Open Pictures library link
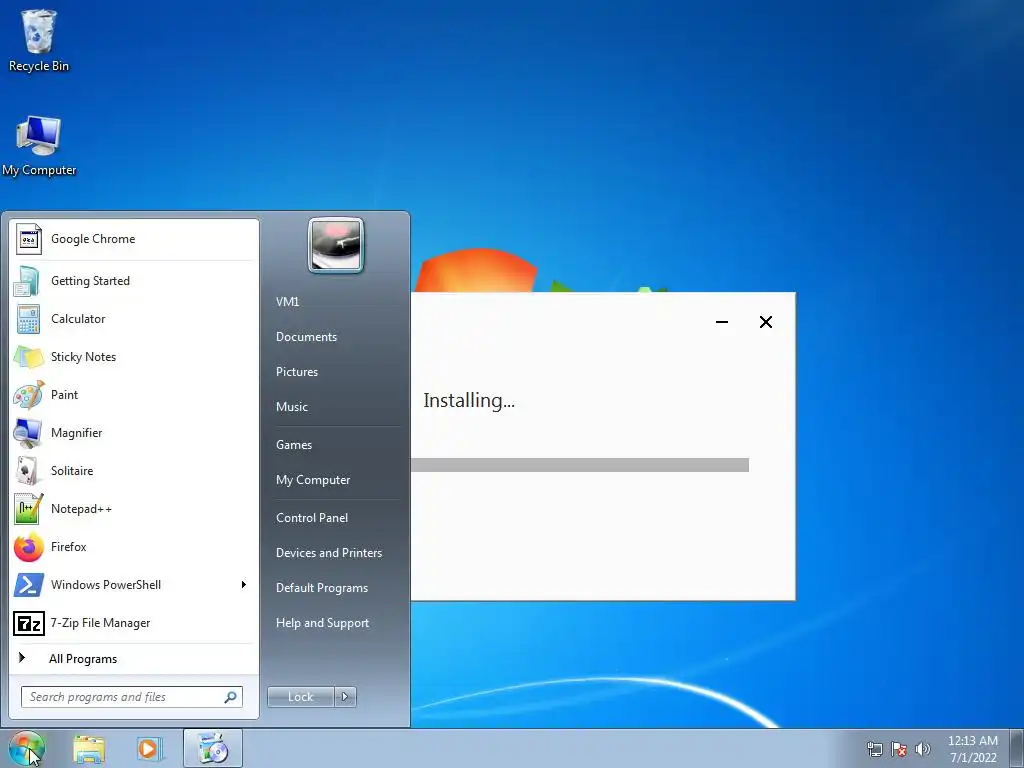Image resolution: width=1024 pixels, height=768 pixels. pyautogui.click(x=296, y=372)
